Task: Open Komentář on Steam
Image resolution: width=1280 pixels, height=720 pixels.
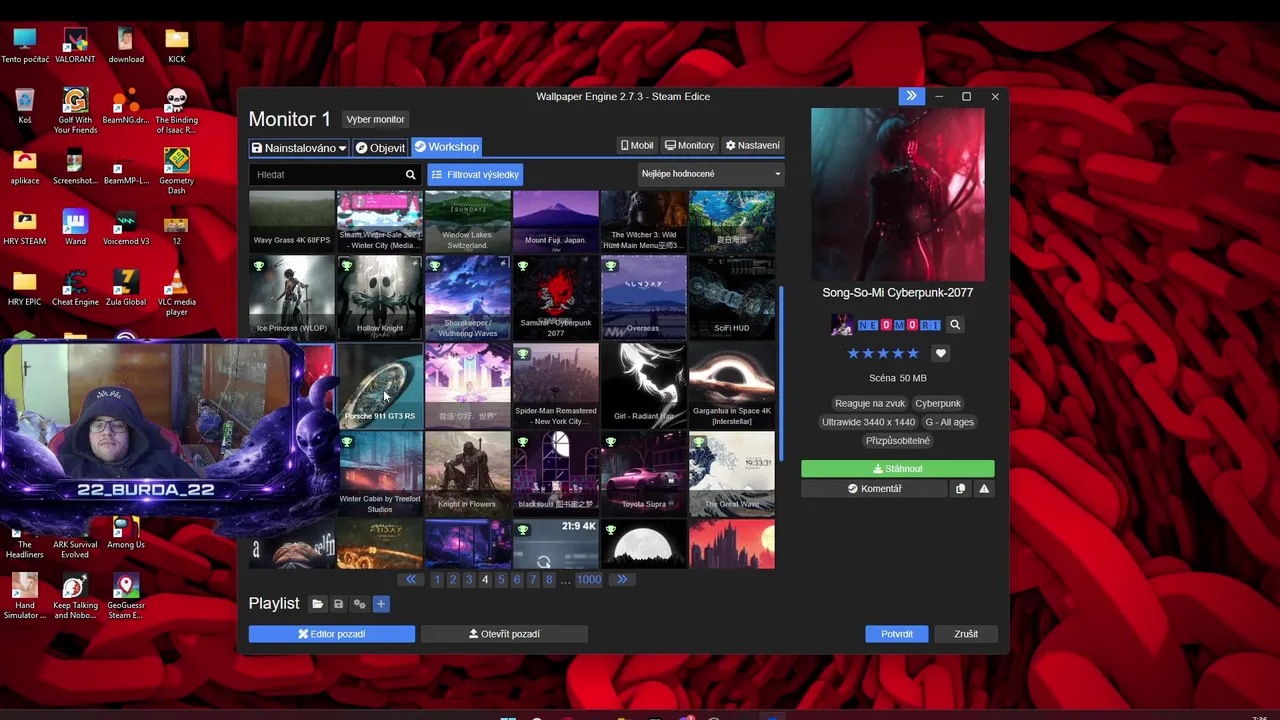Action: 874,489
